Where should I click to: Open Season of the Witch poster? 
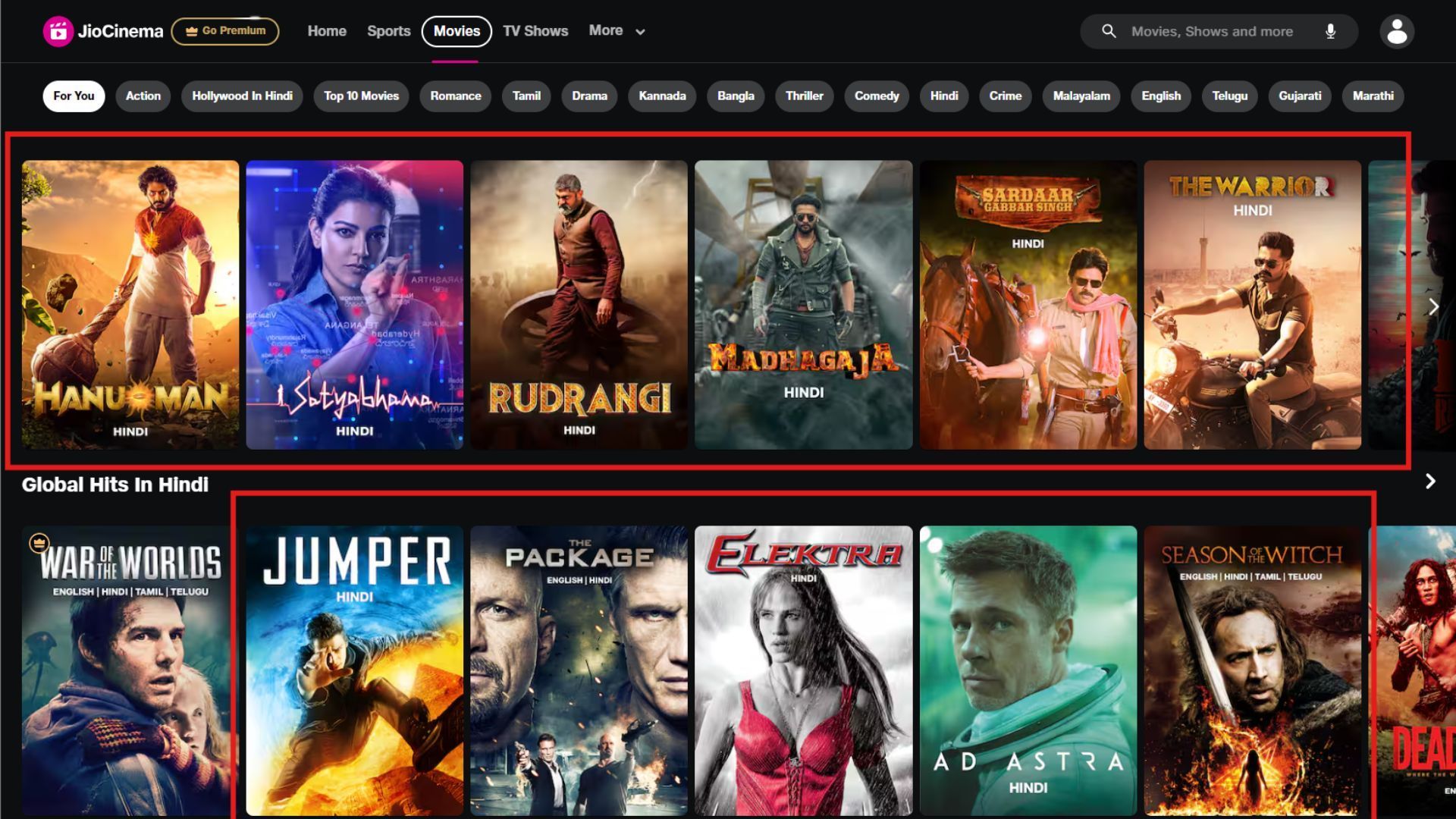1252,671
